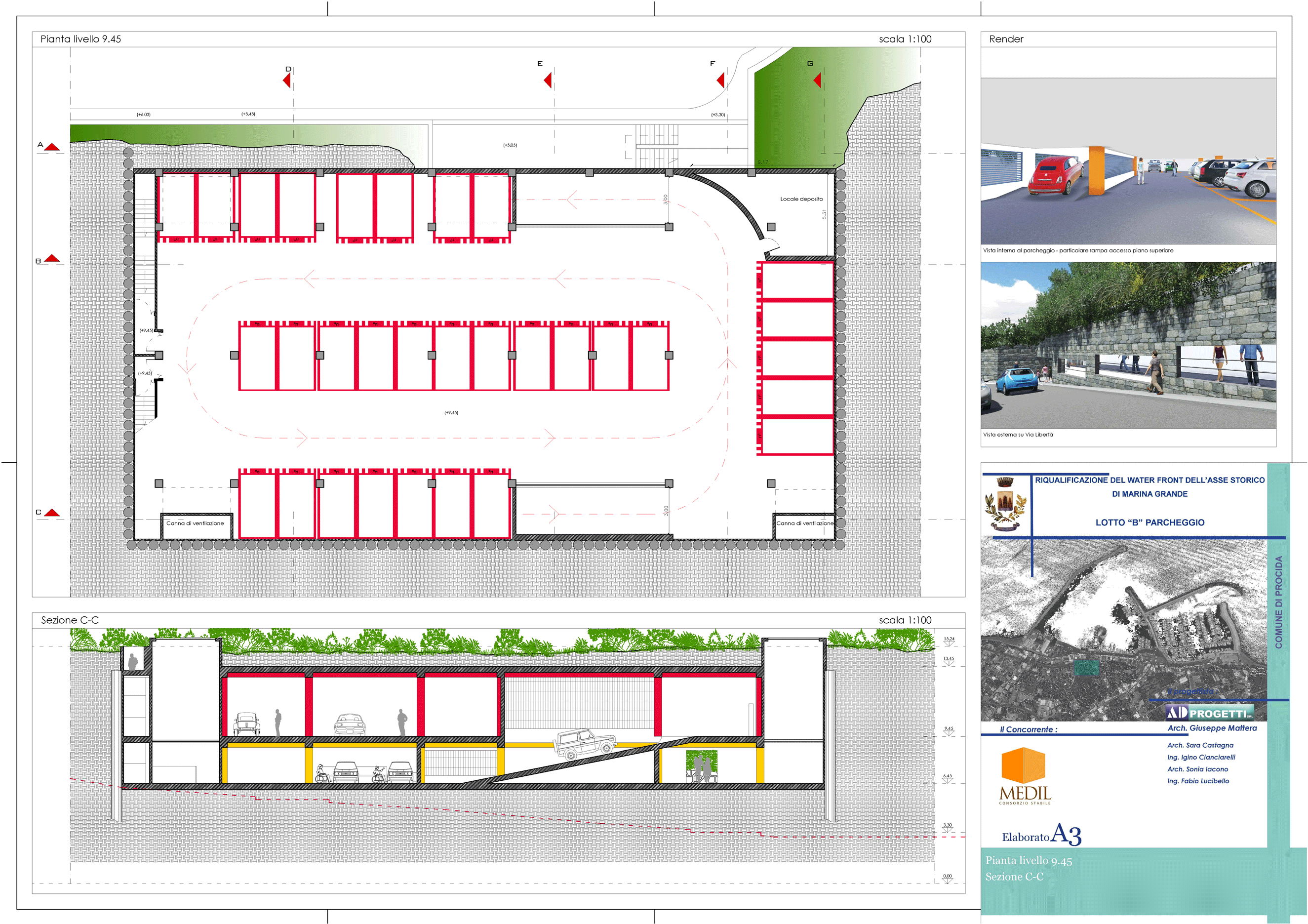
Task: Click 'LOTTO "B" PARCHEGGIO' heading
Action: pyautogui.click(x=1149, y=522)
